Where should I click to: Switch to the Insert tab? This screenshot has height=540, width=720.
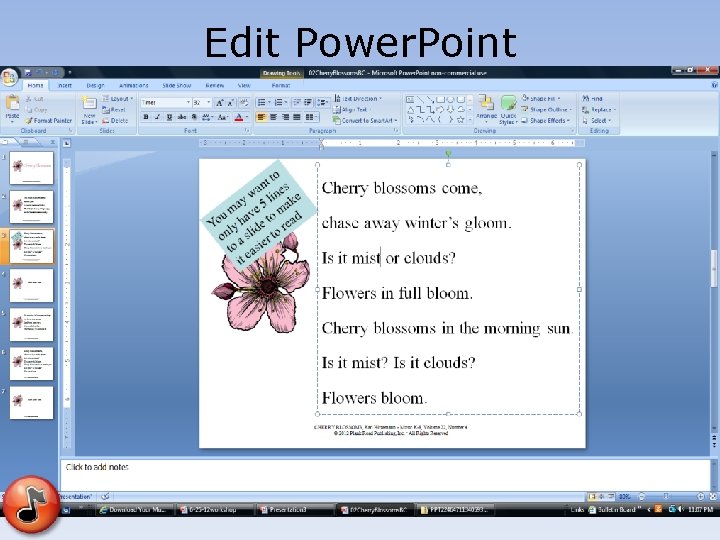point(65,85)
